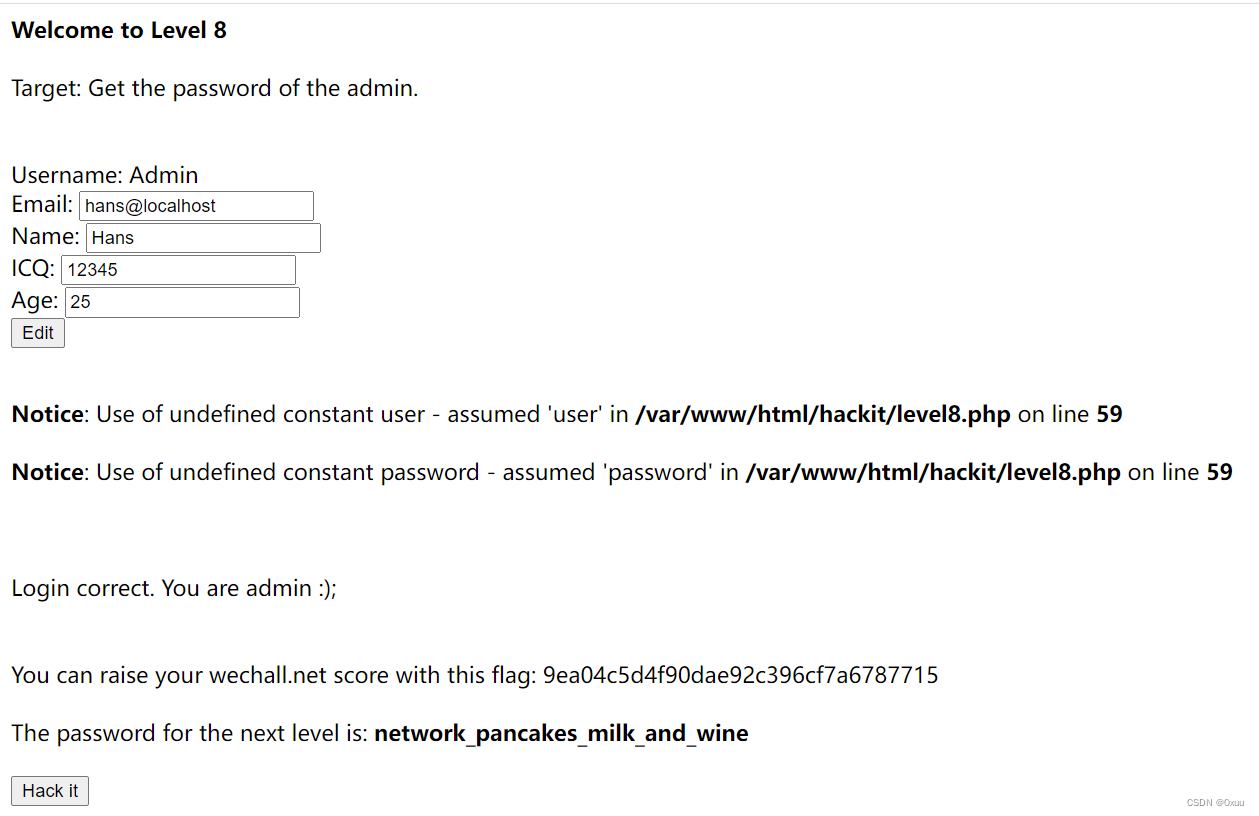Click the Login correct admin message
Image resolution: width=1259 pixels, height=816 pixels.
(173, 588)
